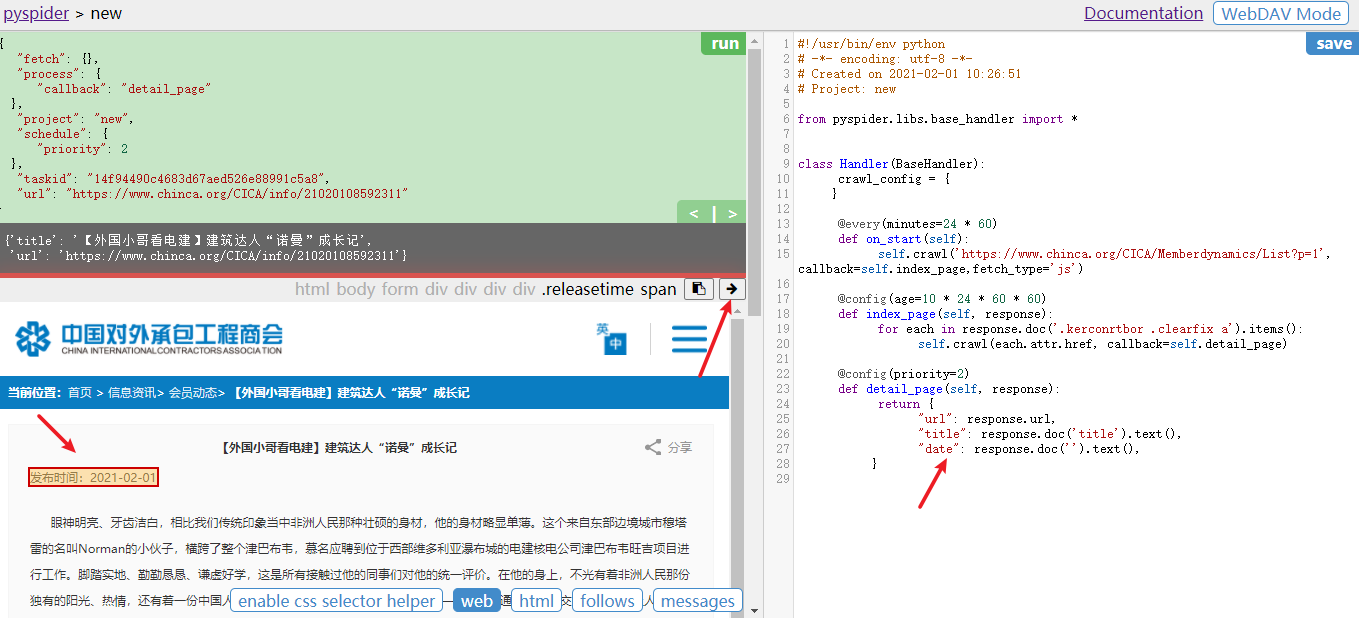Screen dimensions: 1359x618
Task: Copy the CSS selector with the clipboard icon
Action: 699,289
